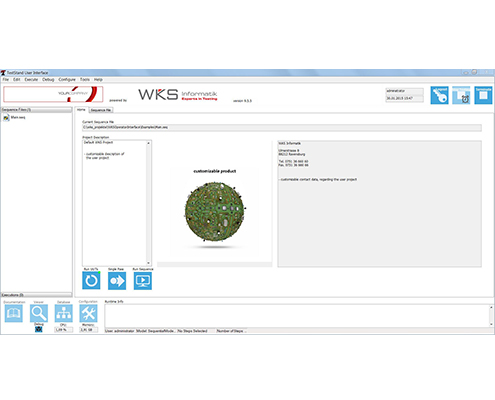The height and width of the screenshot is (400, 495).
Task: Open the Edit menu
Action: click(x=17, y=80)
